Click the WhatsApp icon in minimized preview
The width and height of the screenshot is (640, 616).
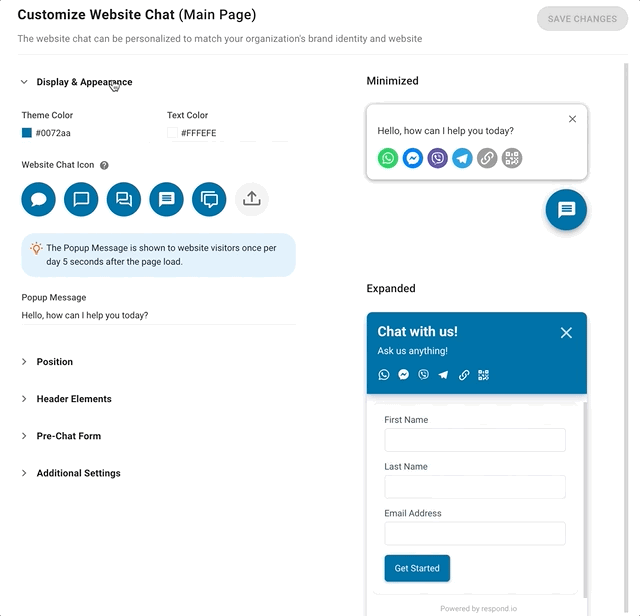pyautogui.click(x=388, y=158)
